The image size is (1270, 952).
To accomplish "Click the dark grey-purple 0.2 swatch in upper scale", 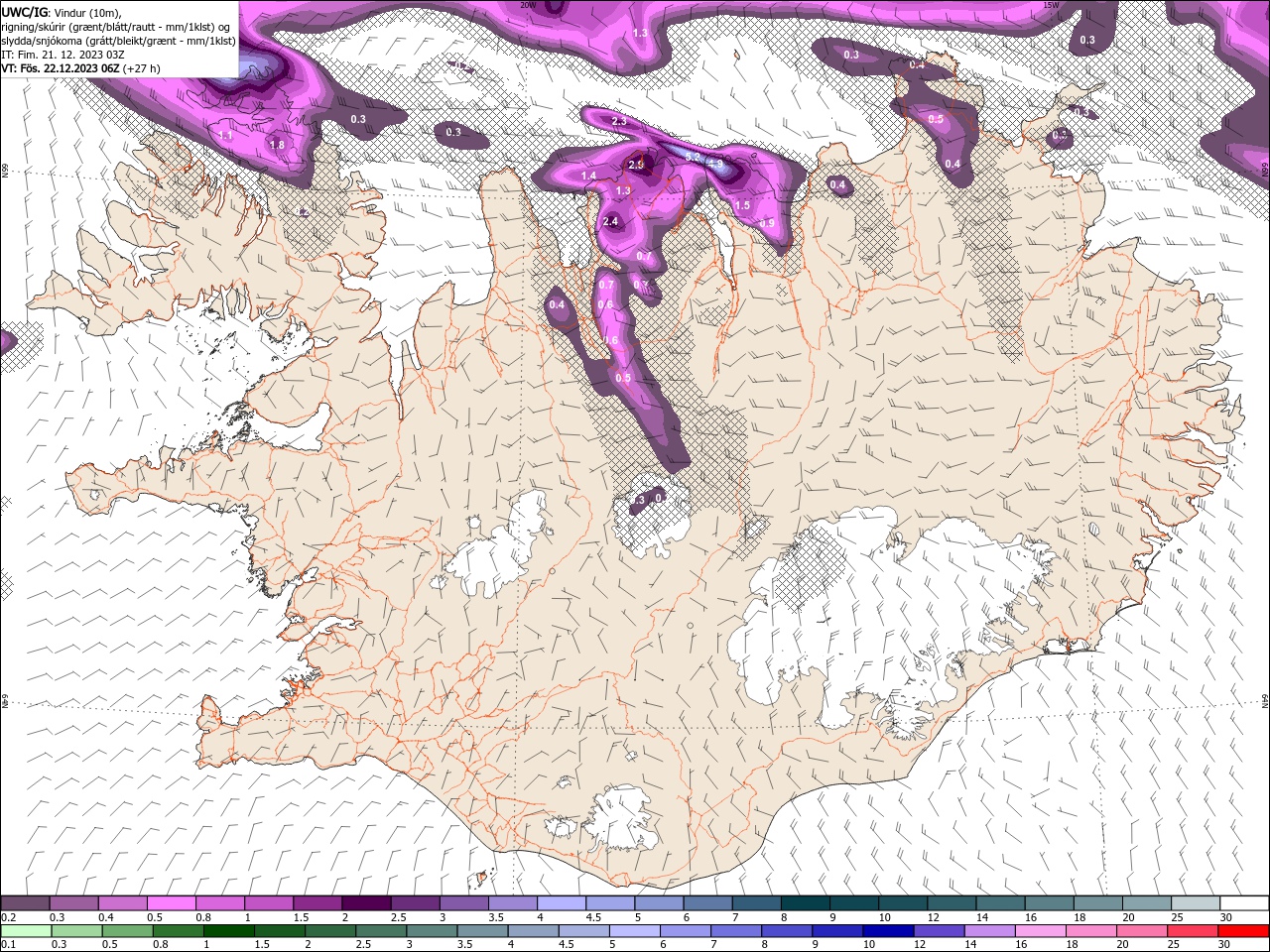I will tap(25, 903).
